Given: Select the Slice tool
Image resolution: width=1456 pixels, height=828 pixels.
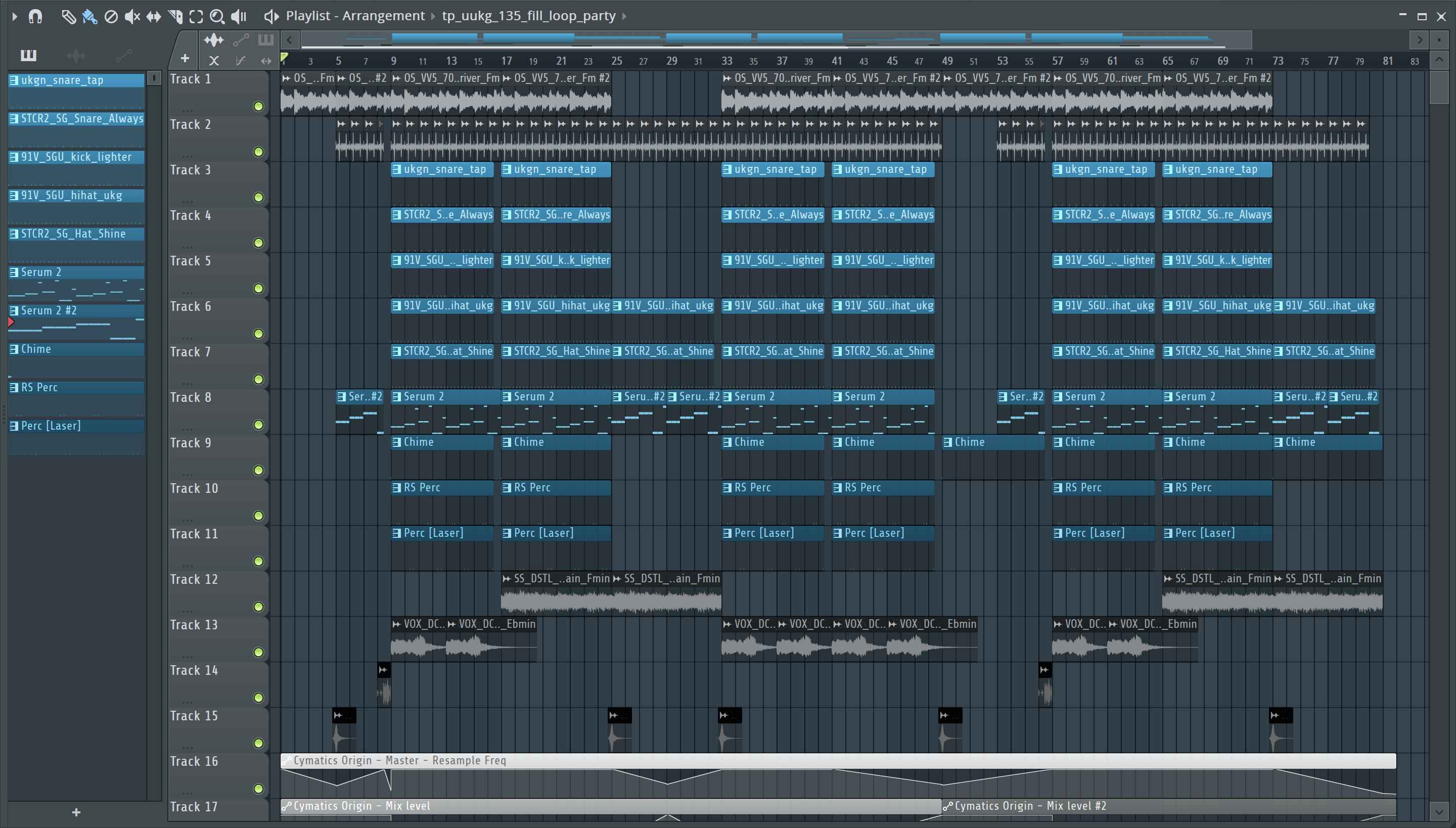Looking at the screenshot, I should pyautogui.click(x=175, y=17).
